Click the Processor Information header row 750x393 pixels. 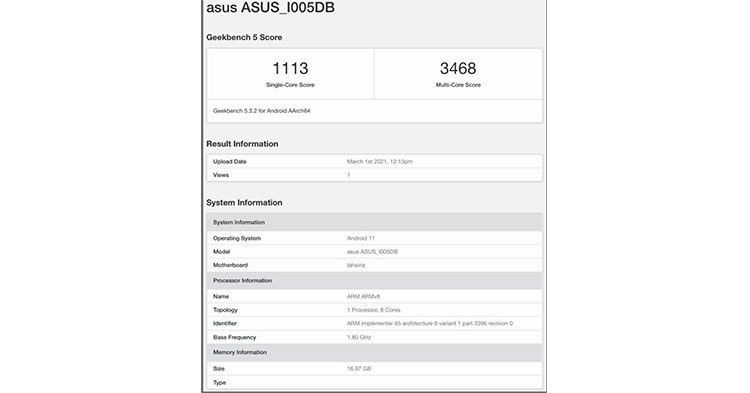click(375, 281)
